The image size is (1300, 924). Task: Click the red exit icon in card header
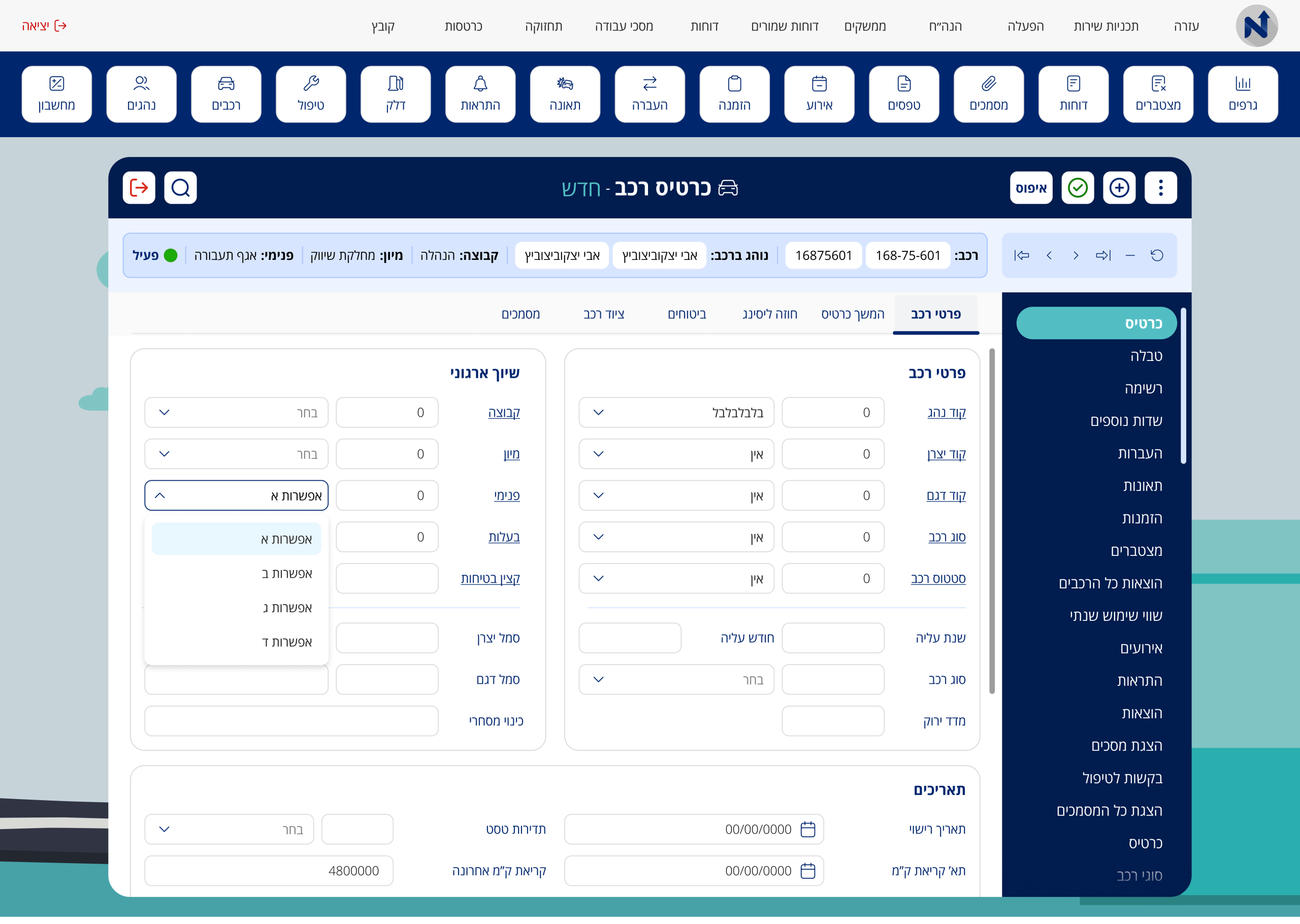(x=139, y=188)
